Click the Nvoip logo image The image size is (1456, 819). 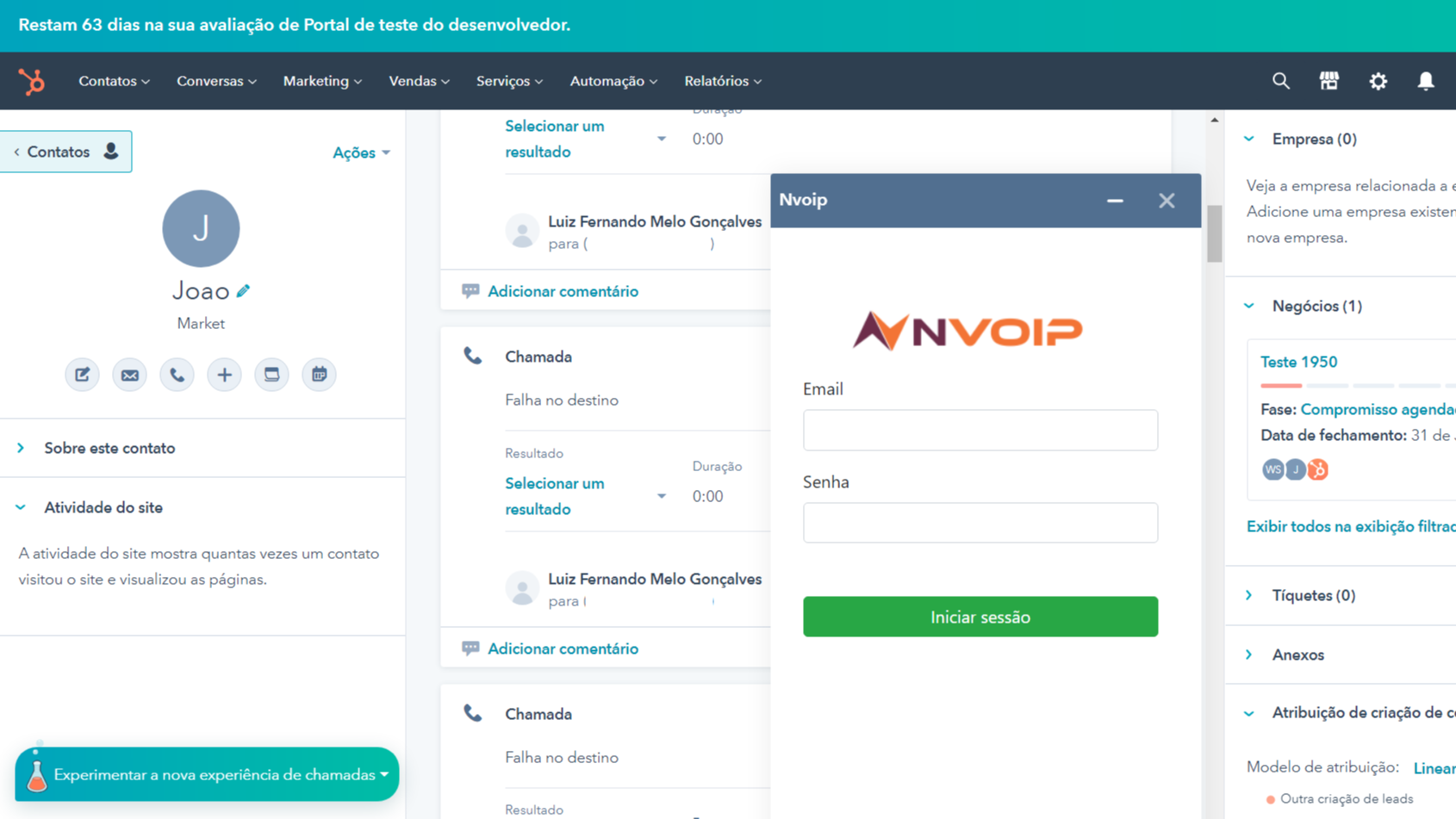(968, 331)
